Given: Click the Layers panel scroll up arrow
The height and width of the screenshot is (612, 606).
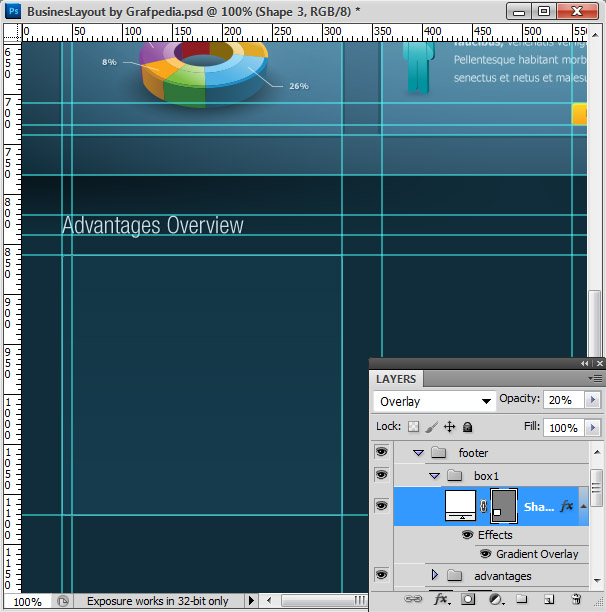Looking at the screenshot, I should click(x=597, y=452).
